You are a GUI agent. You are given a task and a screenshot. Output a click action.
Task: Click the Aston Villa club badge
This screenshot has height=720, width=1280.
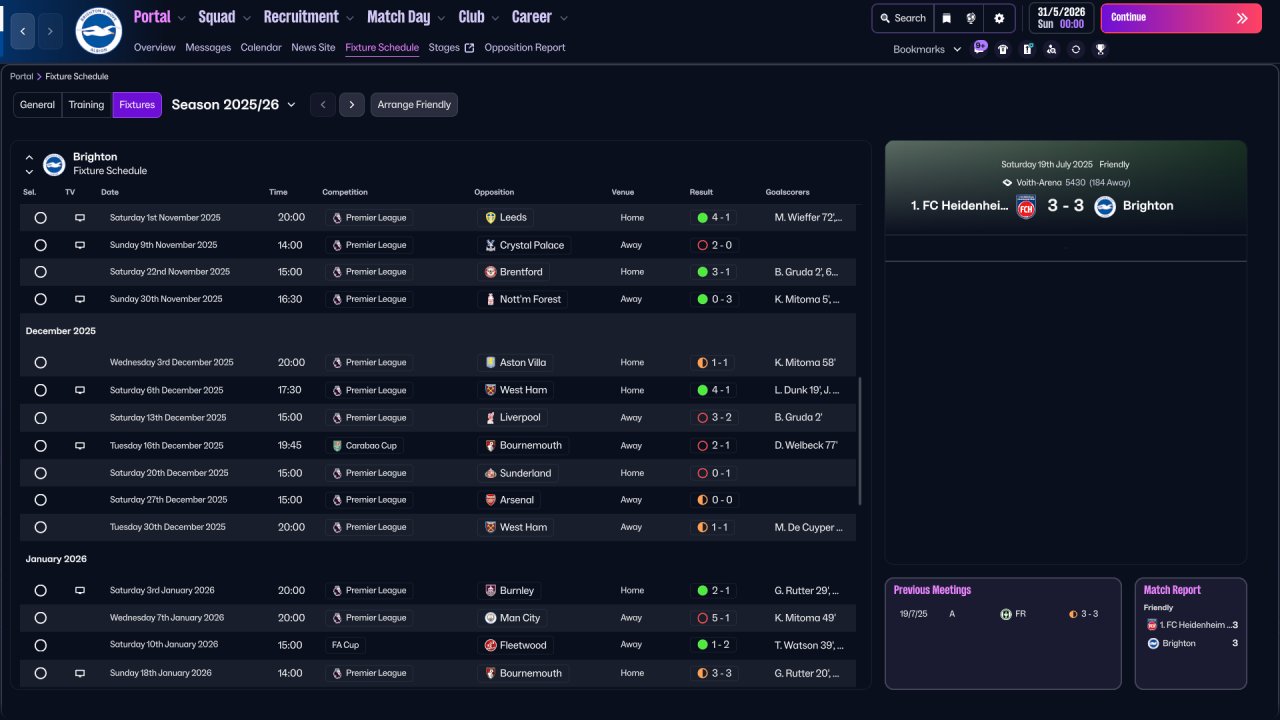(x=490, y=363)
